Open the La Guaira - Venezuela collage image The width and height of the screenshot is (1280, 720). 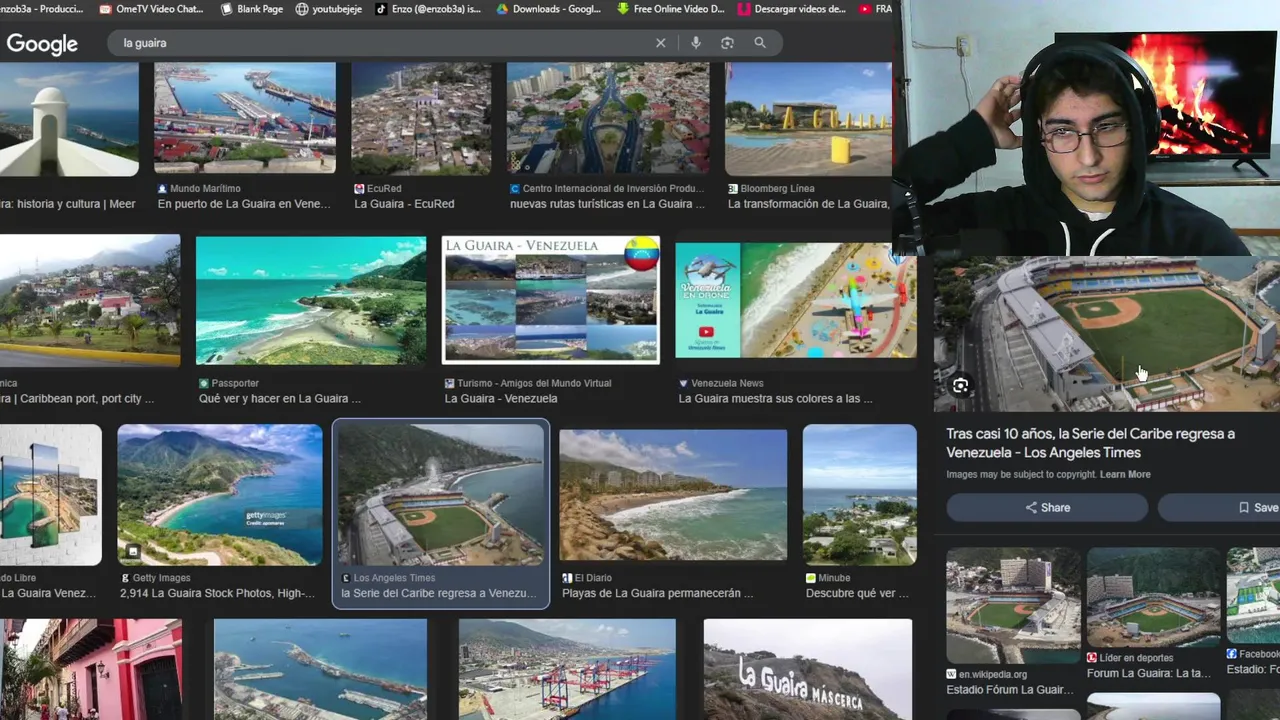click(x=551, y=300)
